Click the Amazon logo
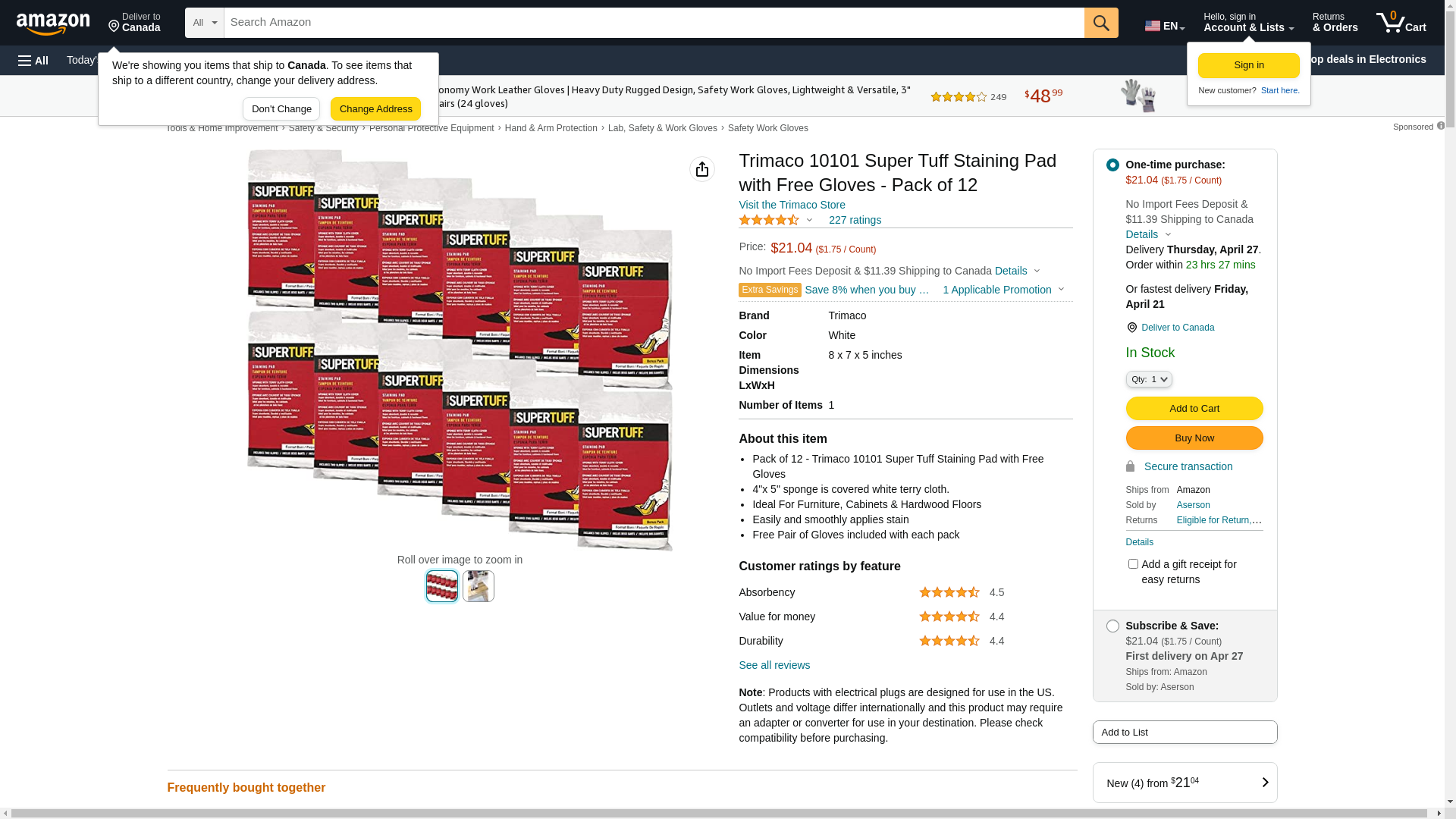 tap(53, 24)
